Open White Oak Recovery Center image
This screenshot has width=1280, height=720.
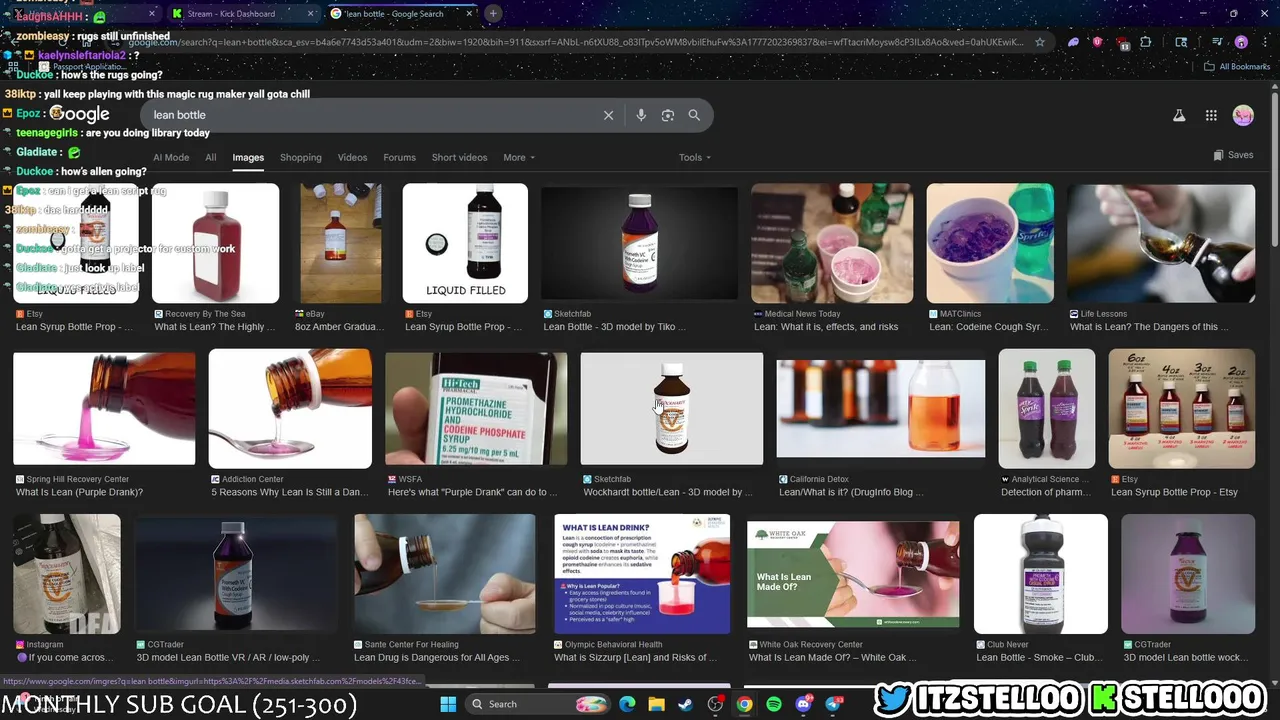click(853, 574)
